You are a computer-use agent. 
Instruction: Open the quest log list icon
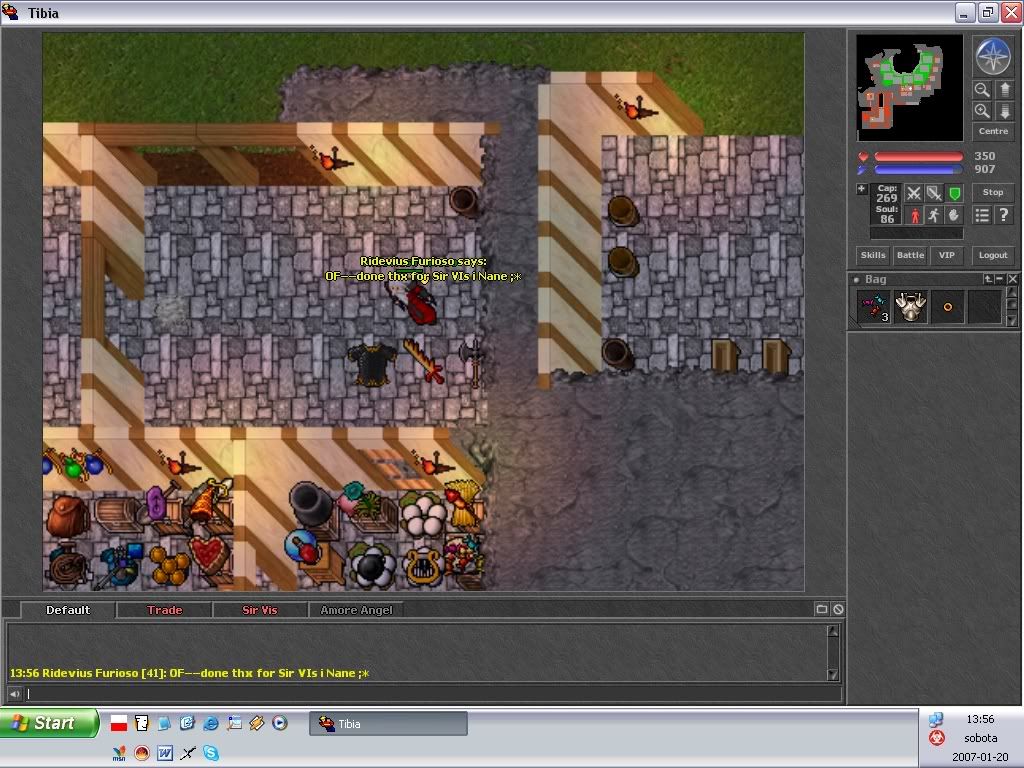982,215
